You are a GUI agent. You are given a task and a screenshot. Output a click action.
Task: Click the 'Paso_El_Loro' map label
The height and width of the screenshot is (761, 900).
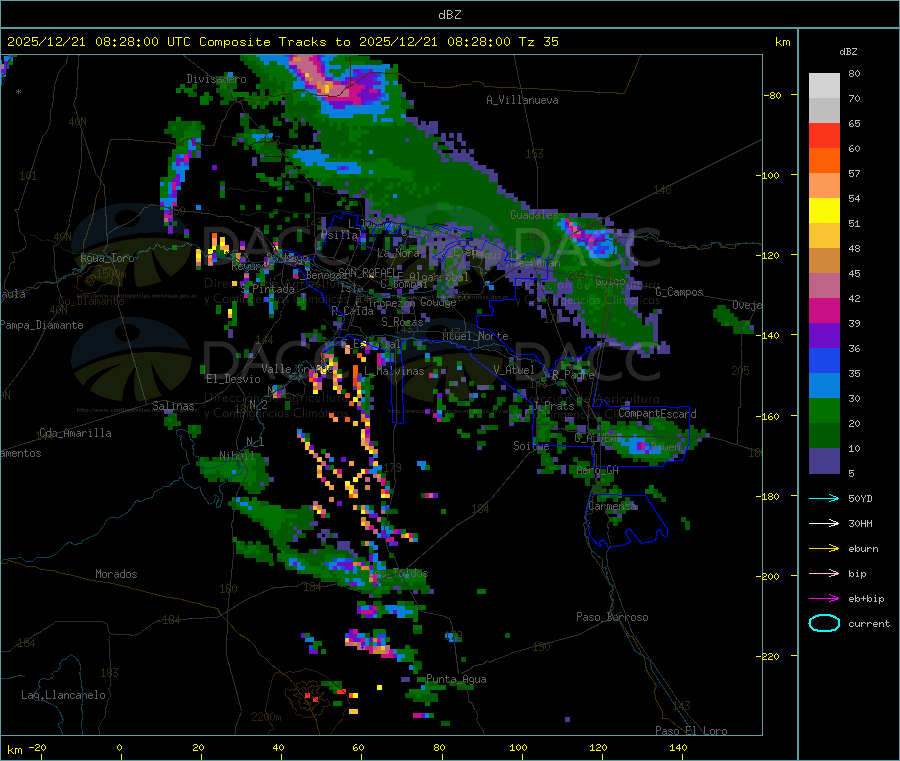pos(691,731)
